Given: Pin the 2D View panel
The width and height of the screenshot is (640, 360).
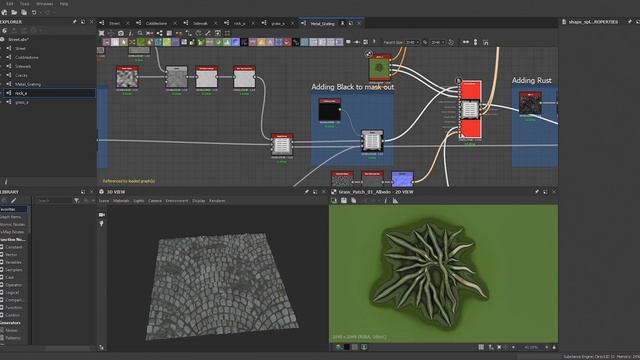Looking at the screenshot, I should (x=537, y=191).
